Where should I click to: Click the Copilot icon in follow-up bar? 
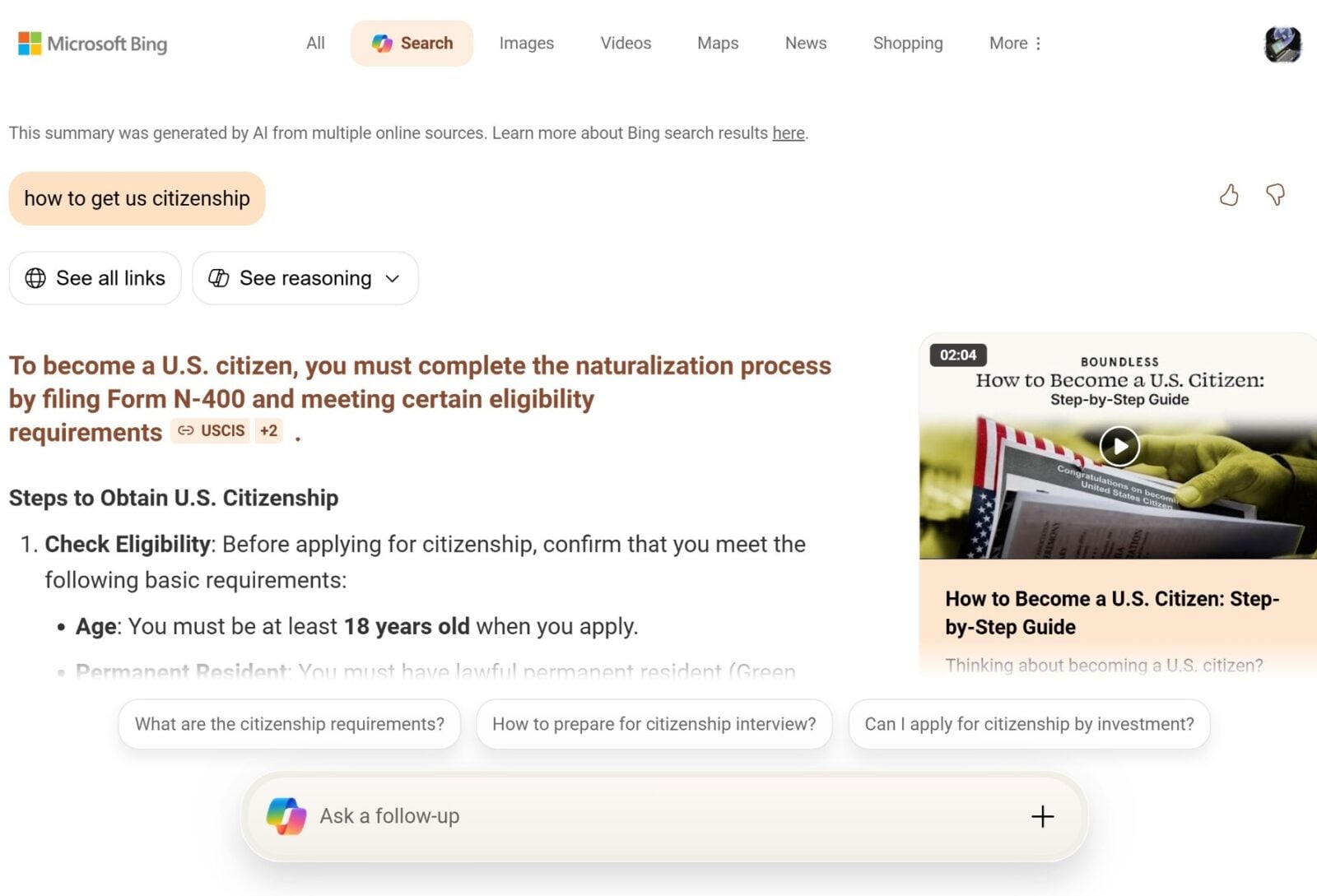pos(286,816)
